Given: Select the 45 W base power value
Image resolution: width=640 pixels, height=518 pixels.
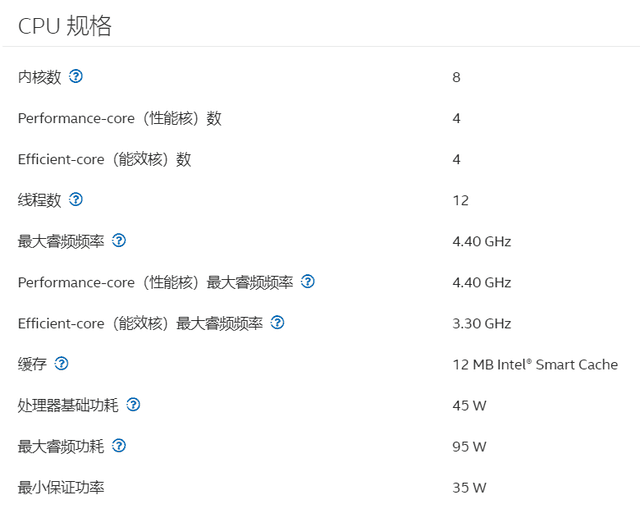Looking at the screenshot, I should point(469,405).
